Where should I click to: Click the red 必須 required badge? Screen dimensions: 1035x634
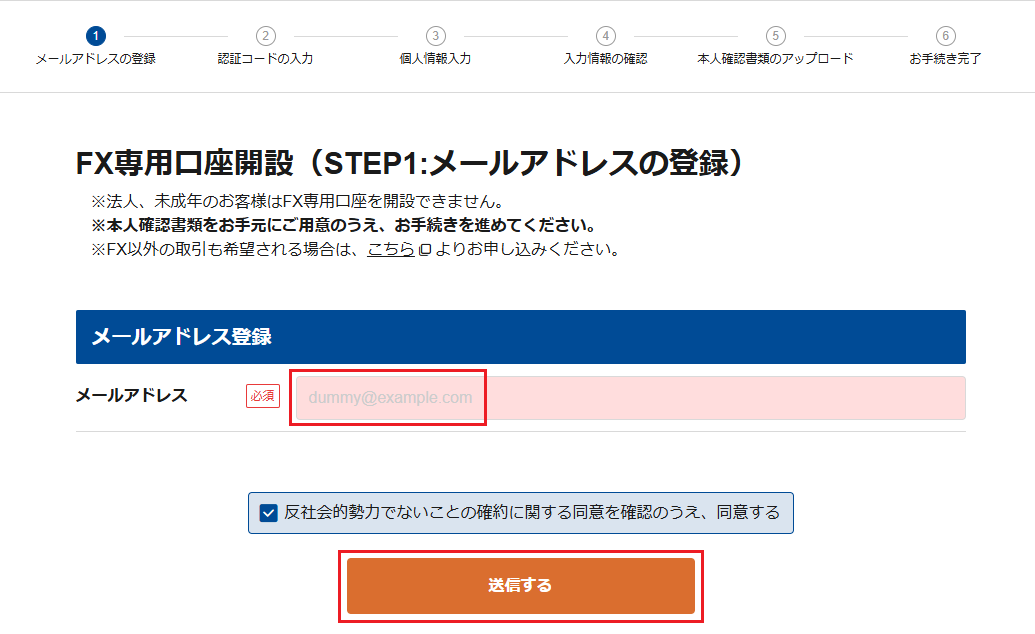click(263, 396)
